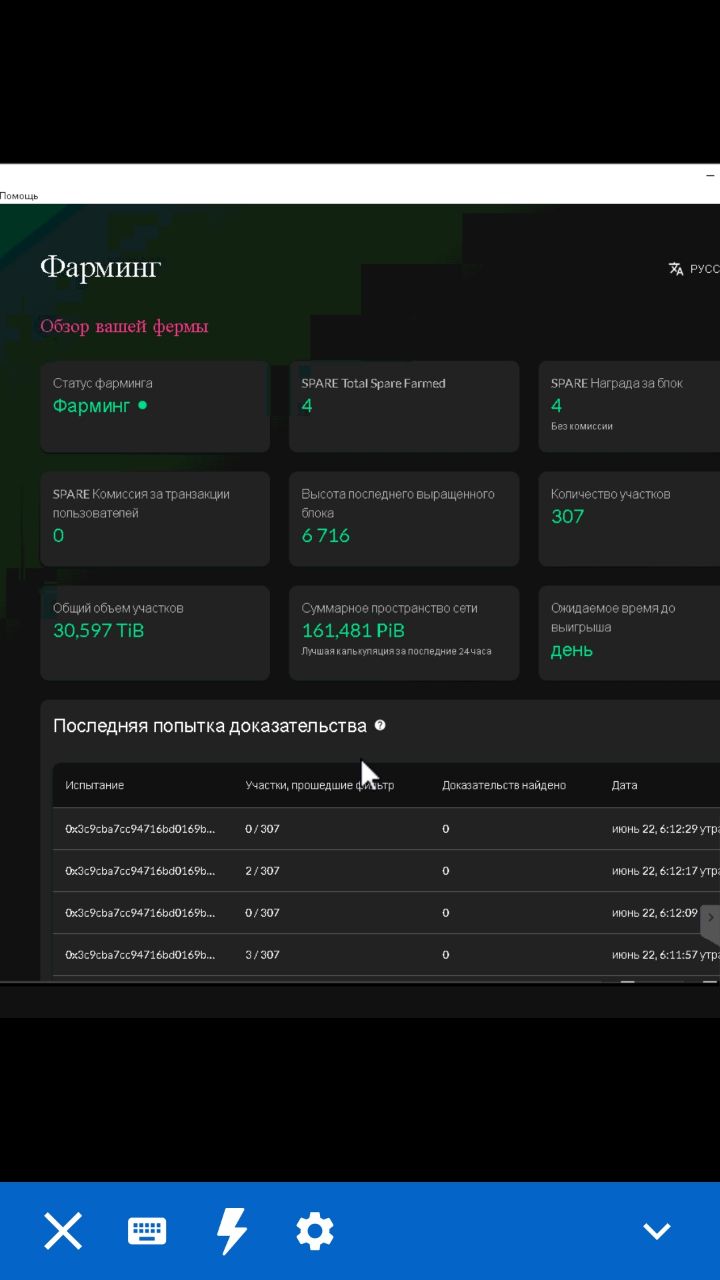720x1280 pixels.
Task: Disconnect session with the X icon
Action: point(63,1231)
